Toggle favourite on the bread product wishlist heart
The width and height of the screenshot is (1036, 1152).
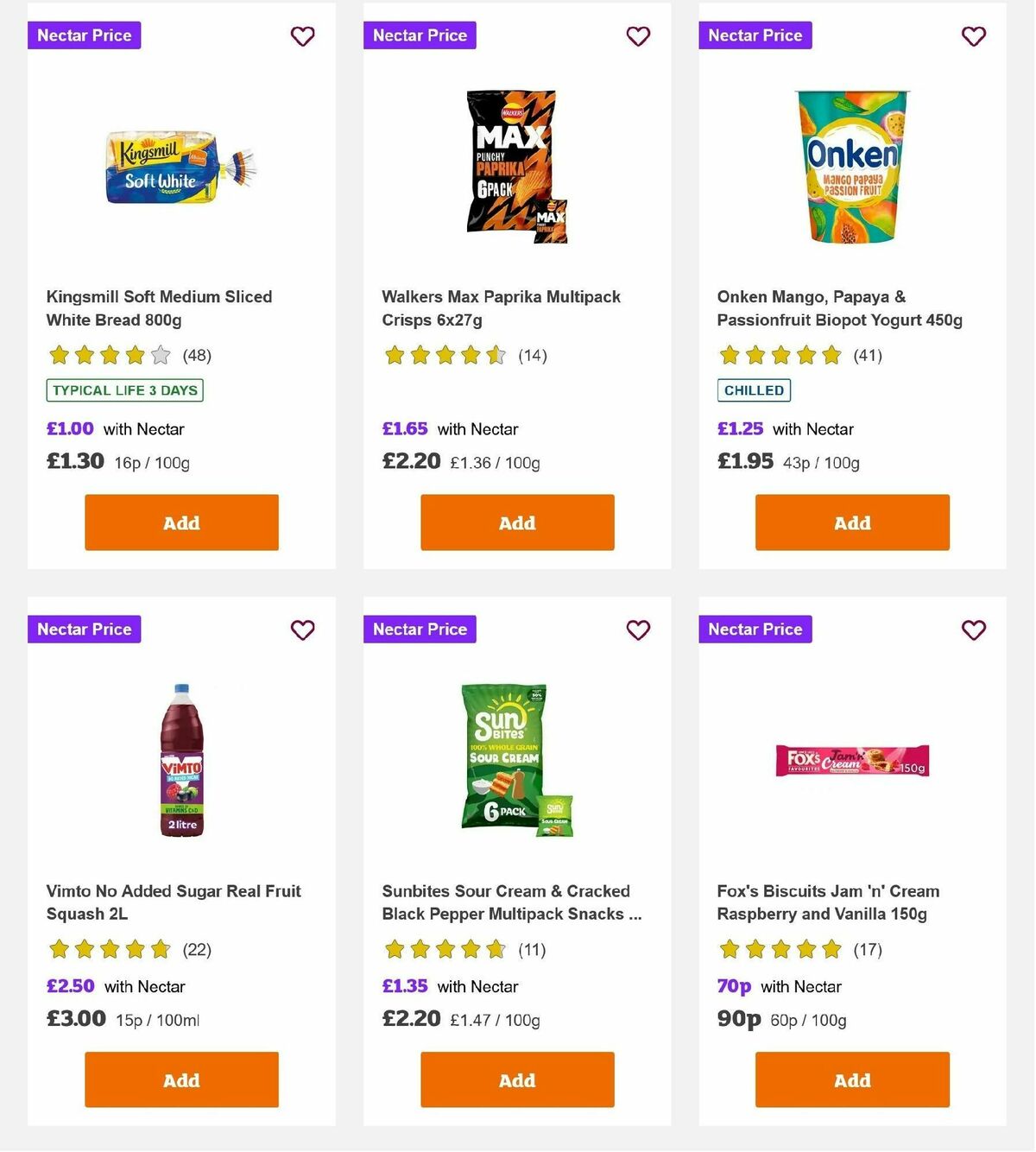pyautogui.click(x=302, y=36)
